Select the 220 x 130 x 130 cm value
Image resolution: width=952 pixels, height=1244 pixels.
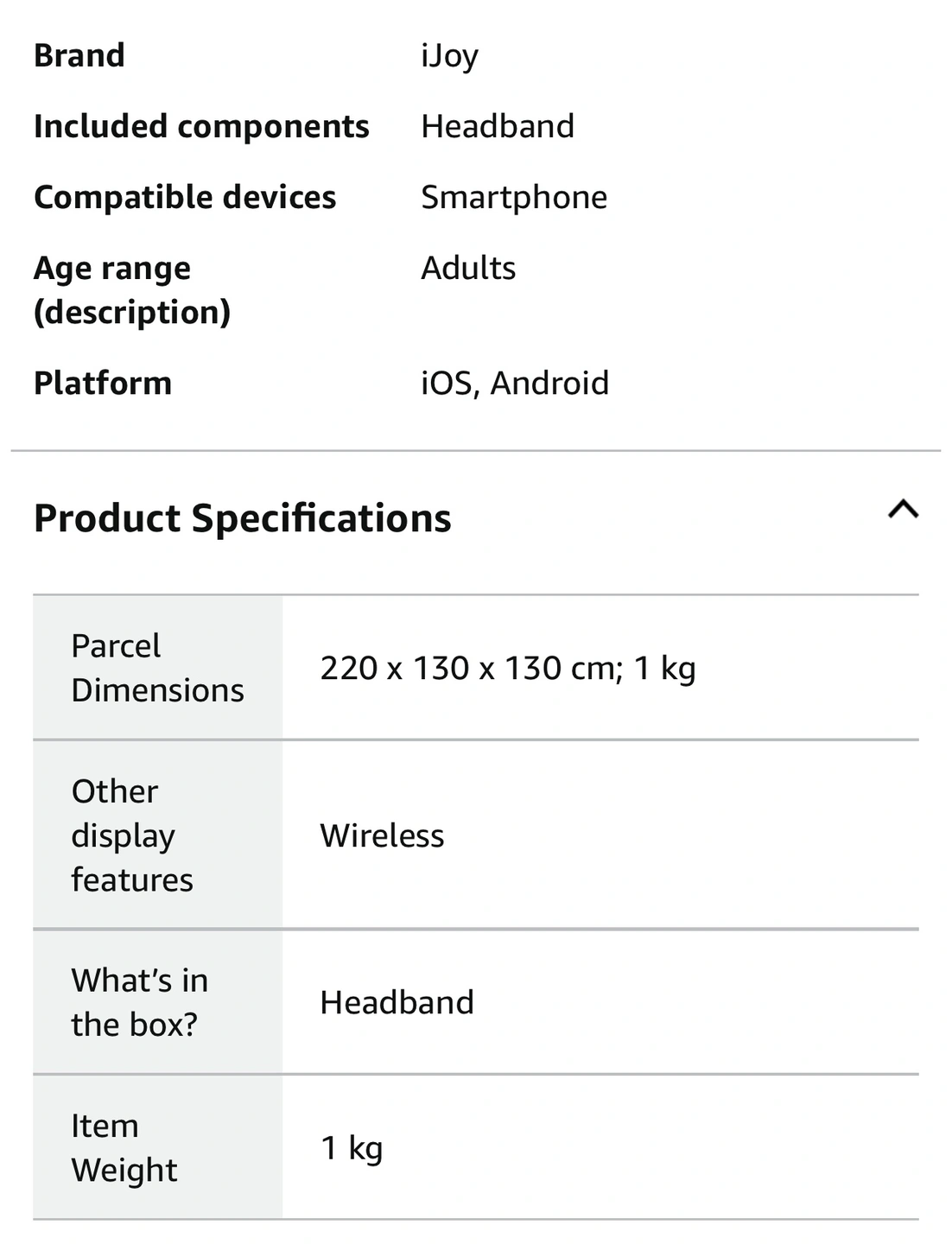(507, 668)
